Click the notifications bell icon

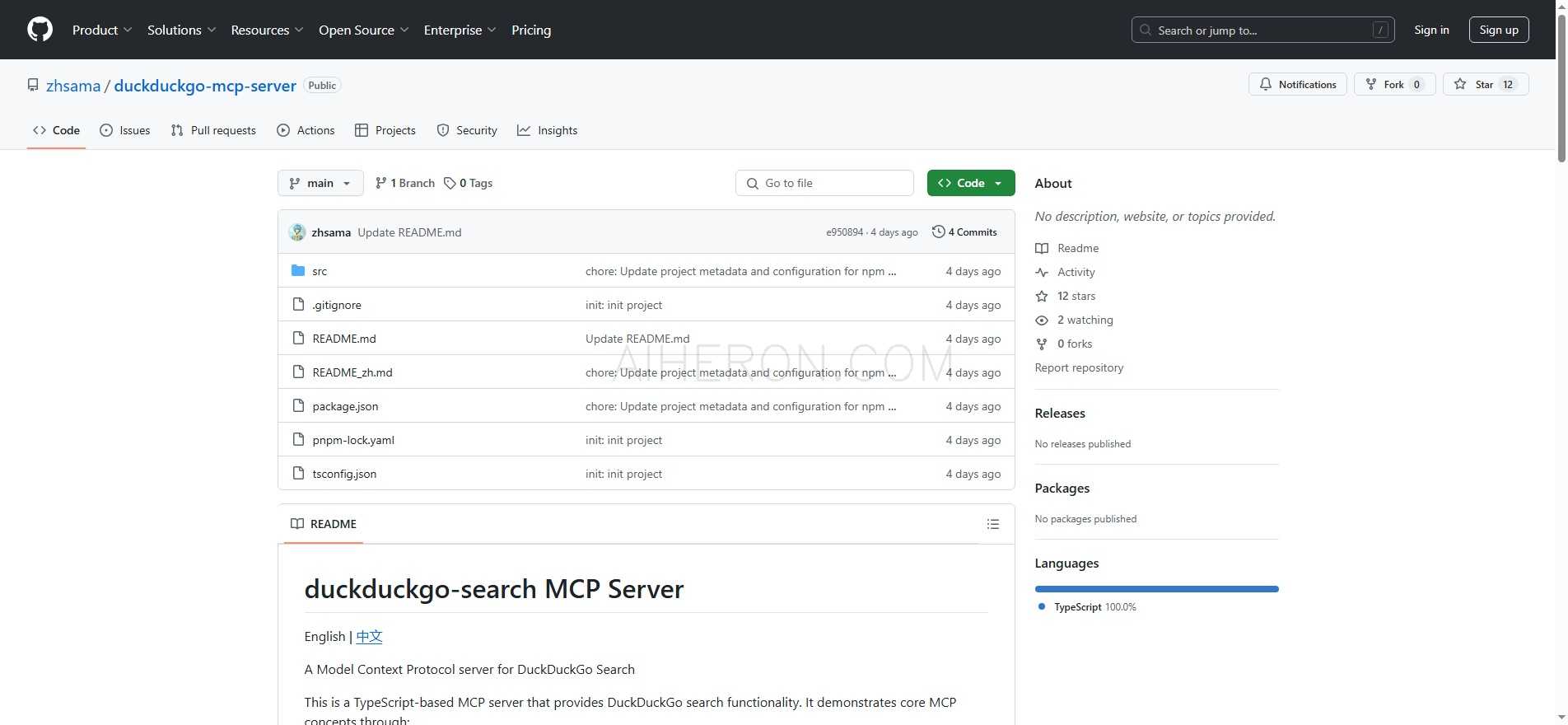pyautogui.click(x=1266, y=84)
